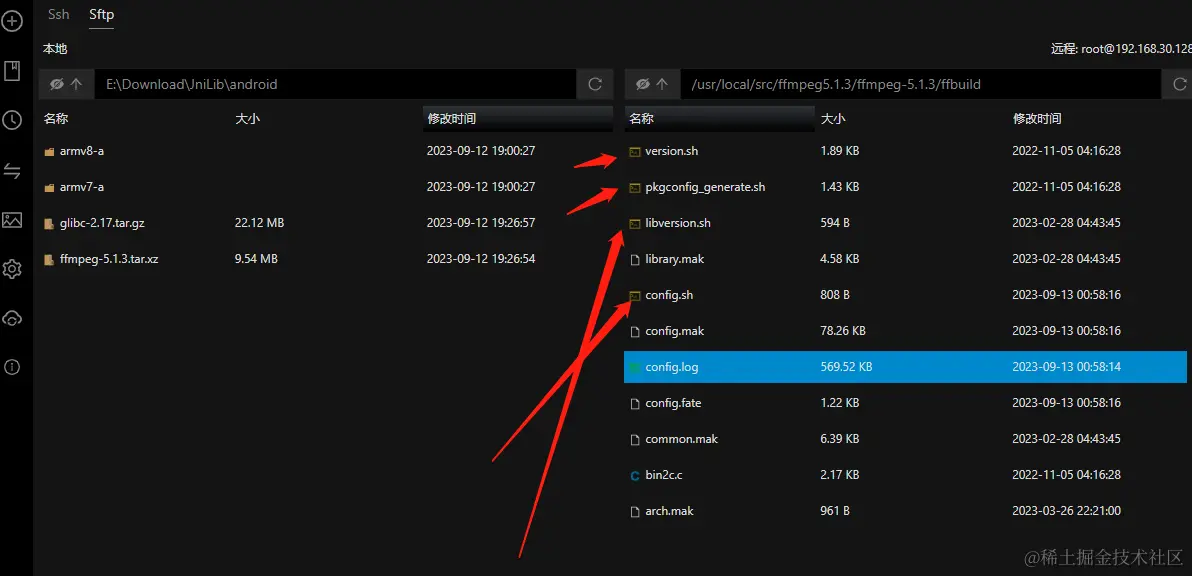The width and height of the screenshot is (1192, 576).
Task: Refresh the remote file list
Action: (1180, 84)
